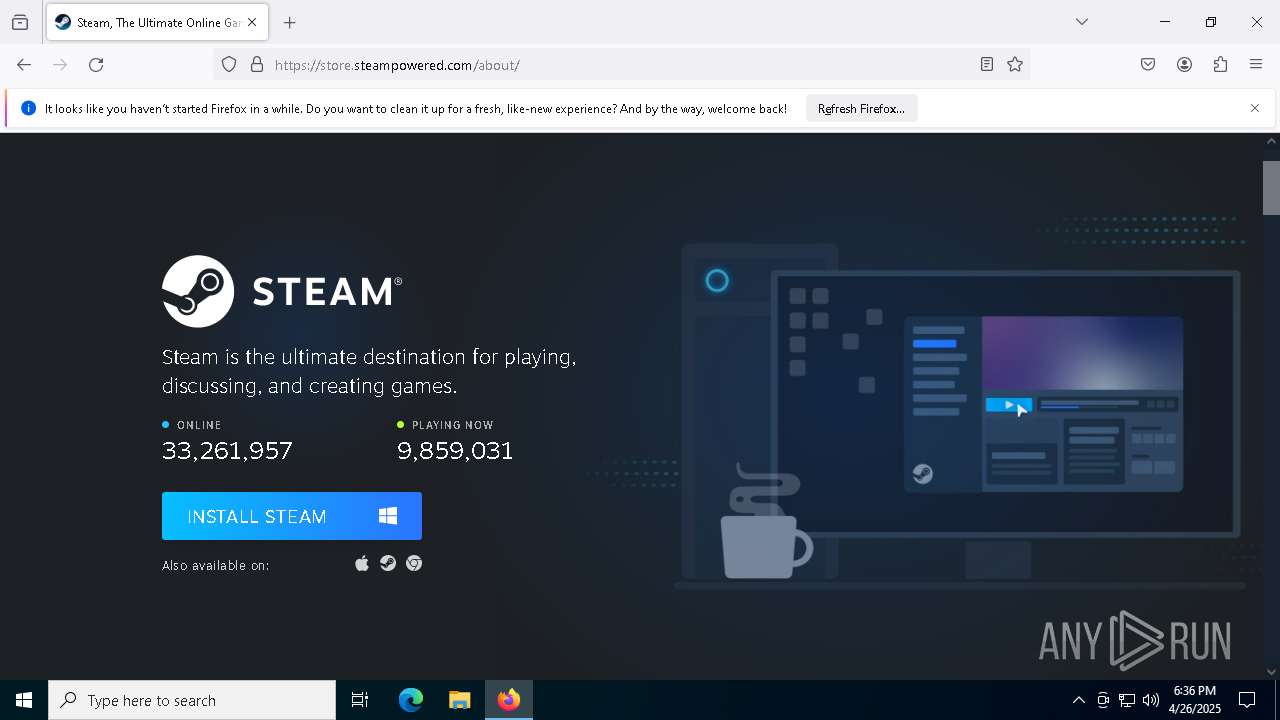This screenshot has height=720, width=1280.
Task: Show site security info via the padlock icon
Action: pyautogui.click(x=257, y=65)
